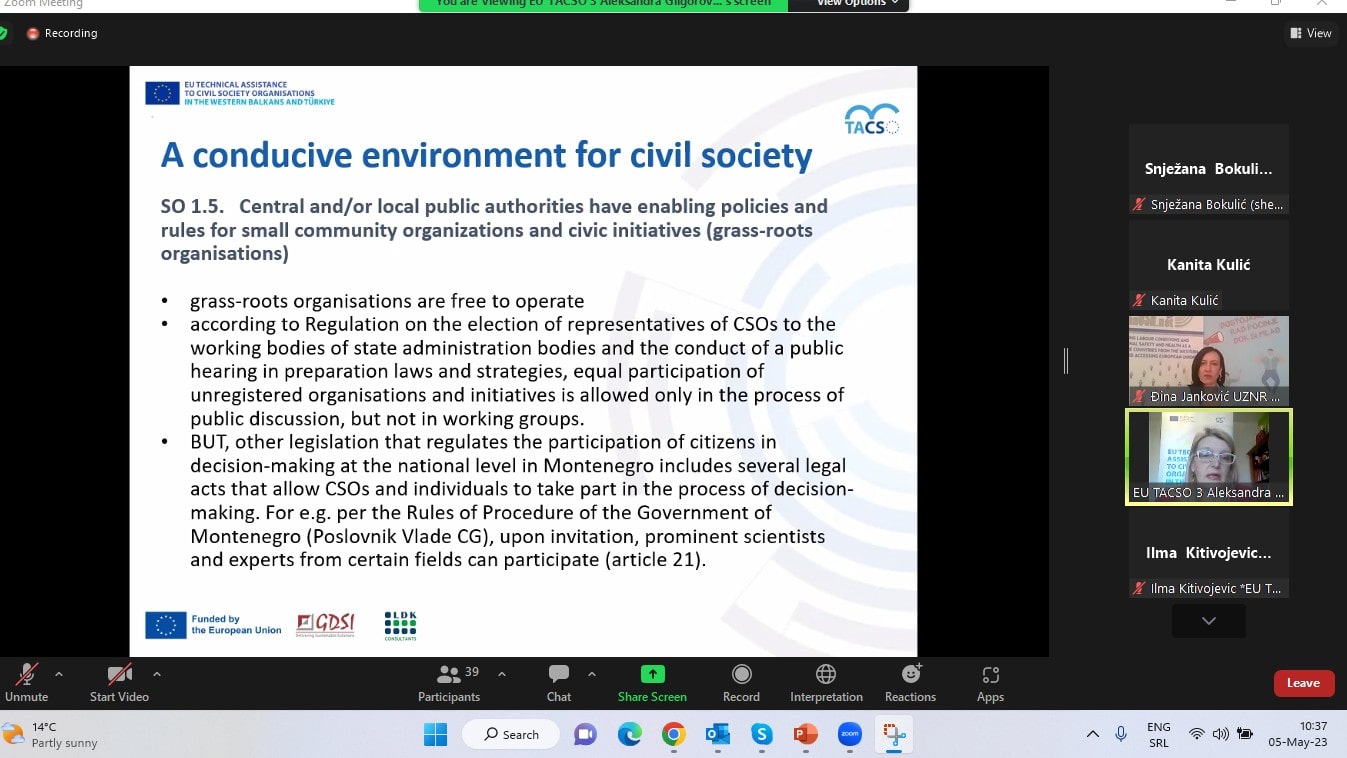Unmute the microphone
The height and width of the screenshot is (758, 1347).
(26, 683)
